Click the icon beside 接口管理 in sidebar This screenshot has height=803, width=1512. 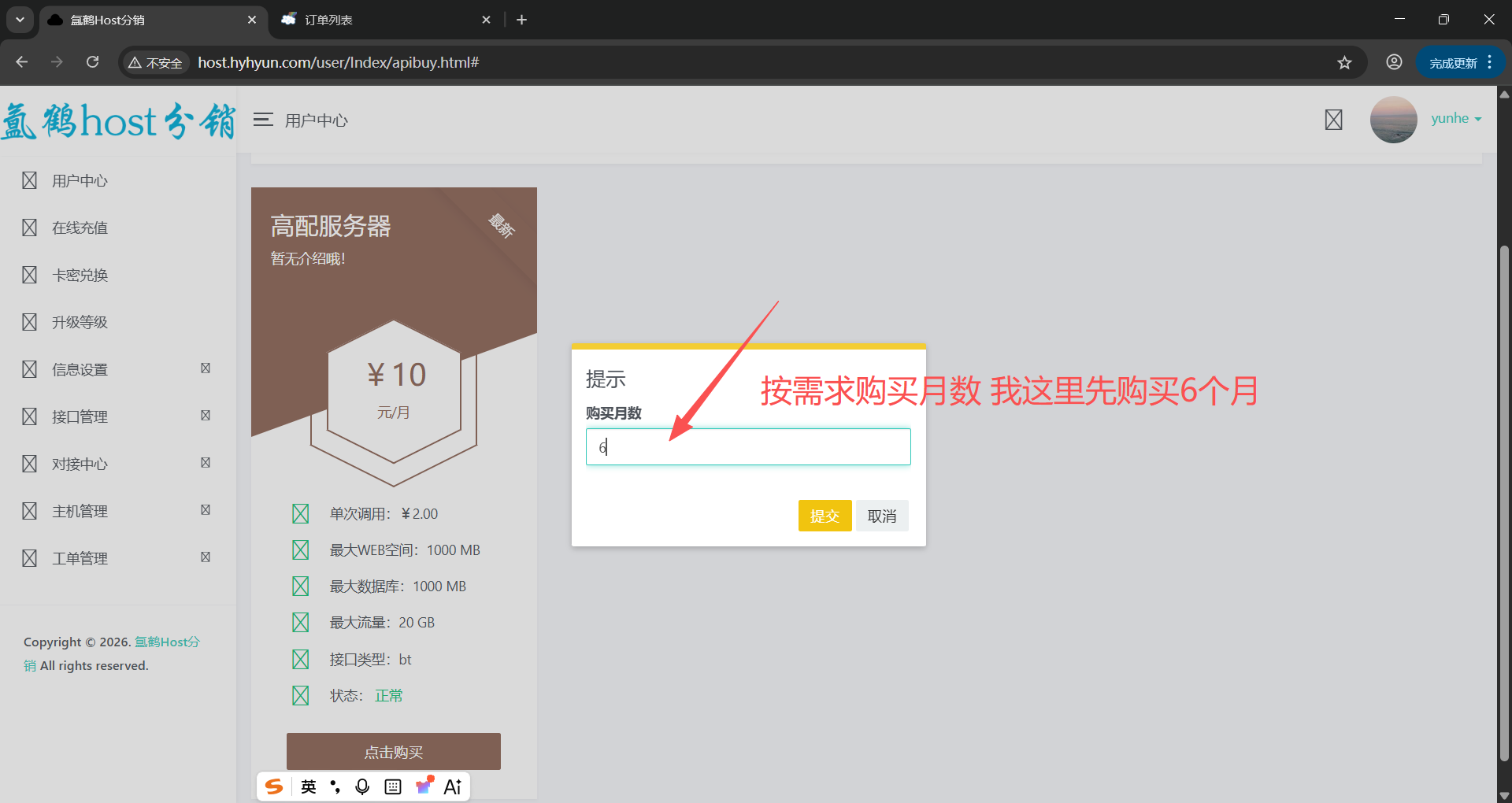click(x=30, y=416)
